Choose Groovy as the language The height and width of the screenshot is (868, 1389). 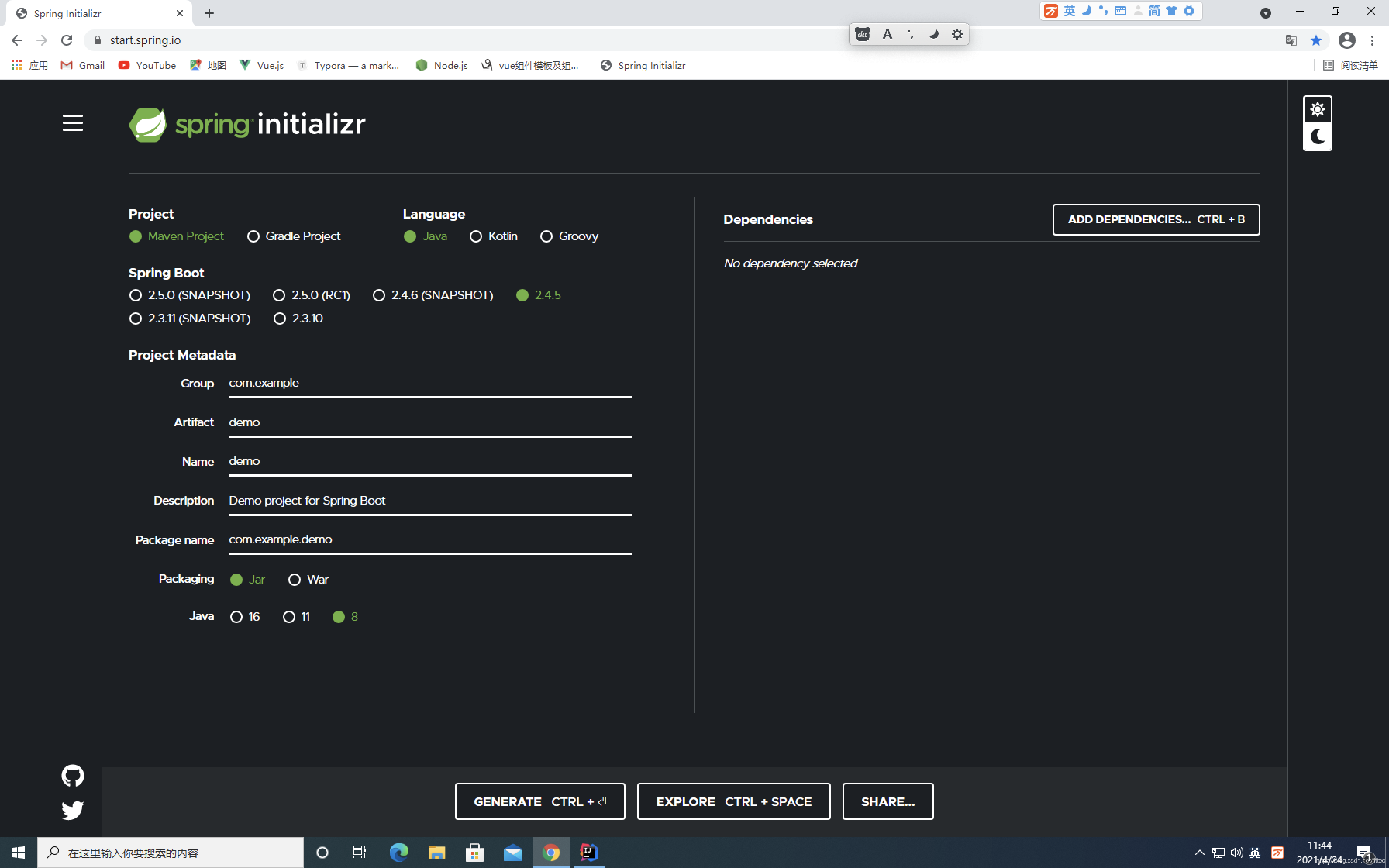(569, 236)
